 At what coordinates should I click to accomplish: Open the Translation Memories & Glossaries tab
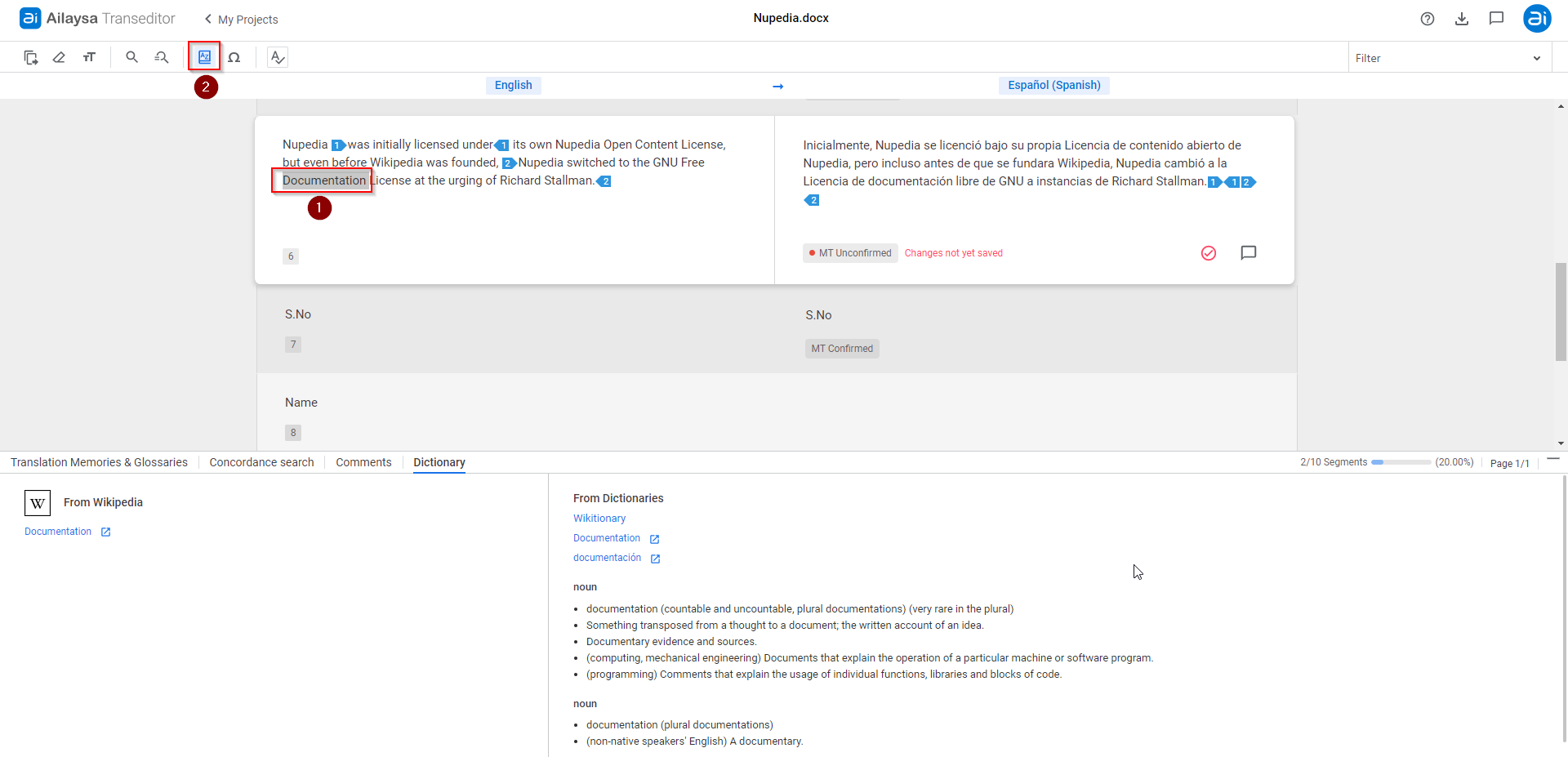[x=99, y=462]
